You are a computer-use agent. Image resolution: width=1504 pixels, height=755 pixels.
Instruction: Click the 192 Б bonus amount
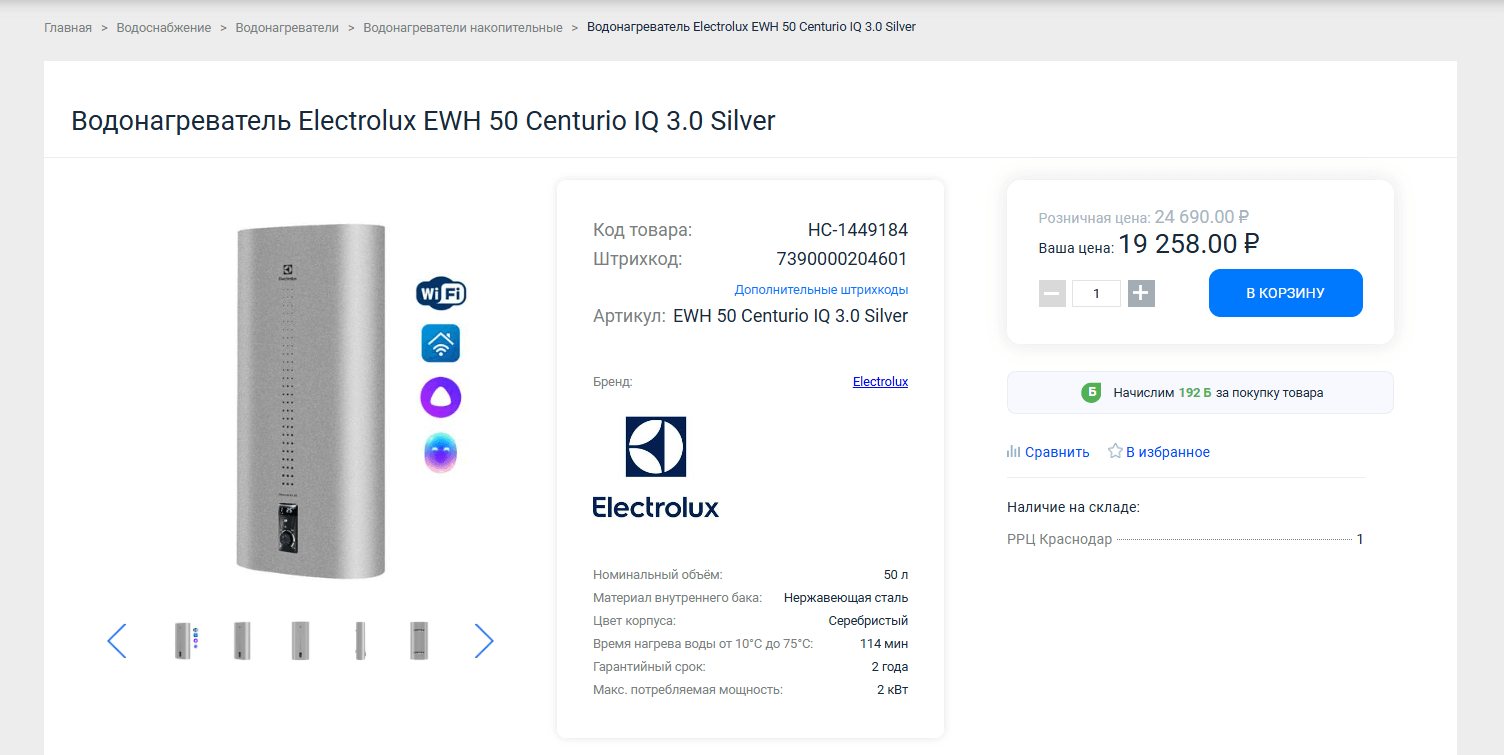point(1195,393)
